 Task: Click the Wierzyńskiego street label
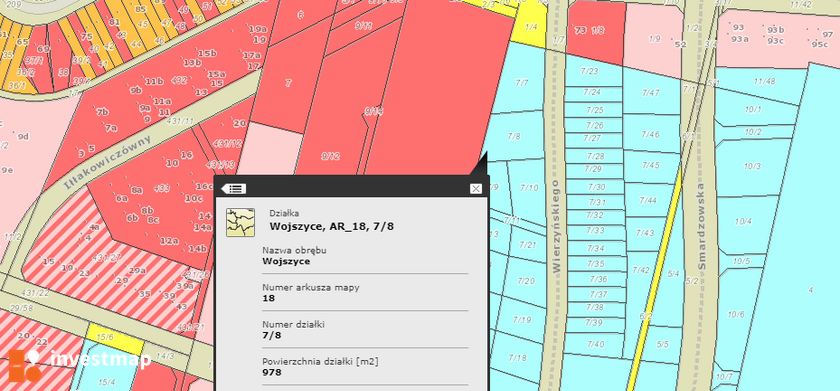tap(556, 226)
